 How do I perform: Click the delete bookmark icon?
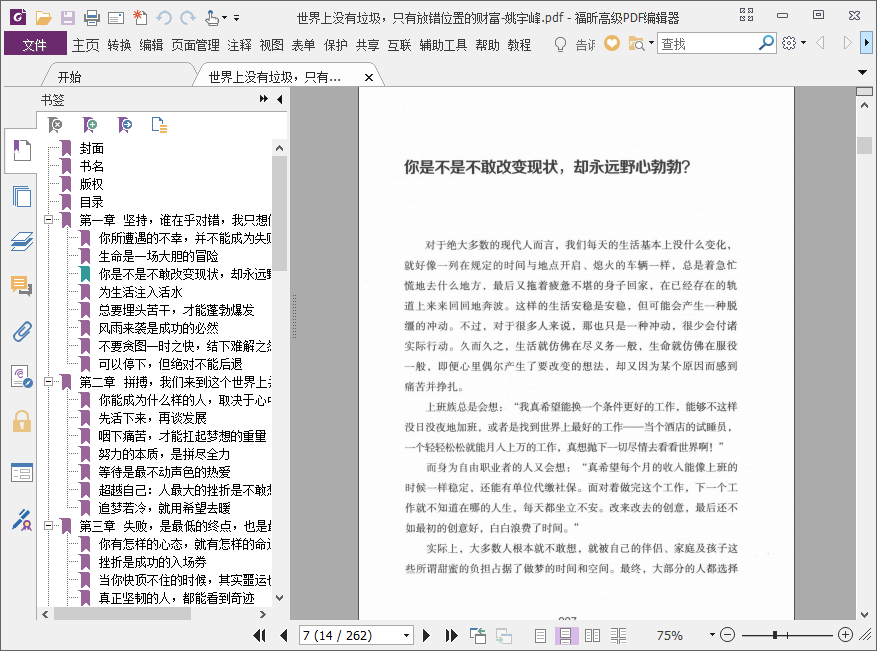(57, 125)
